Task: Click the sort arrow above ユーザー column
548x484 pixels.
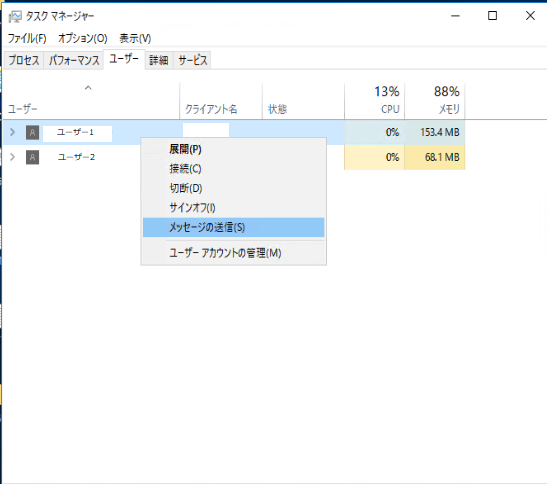Action: (88, 88)
